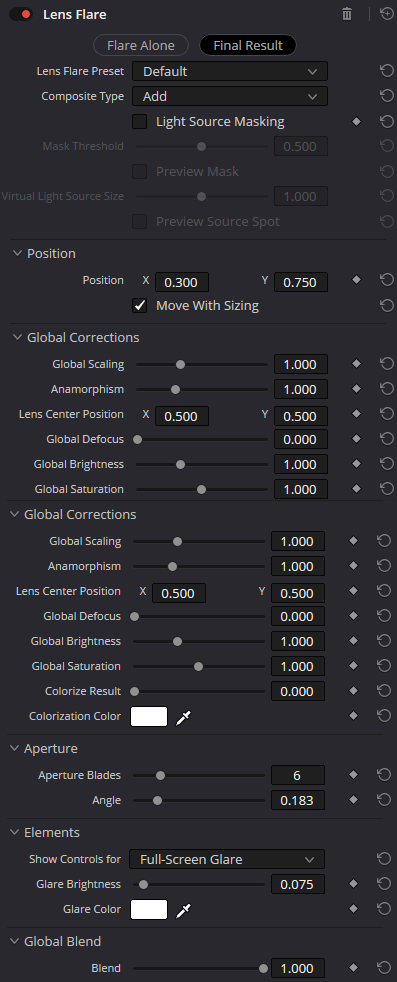397x982 pixels.
Task: Add keyframe for Global Blend amount
Action: (x=353, y=968)
